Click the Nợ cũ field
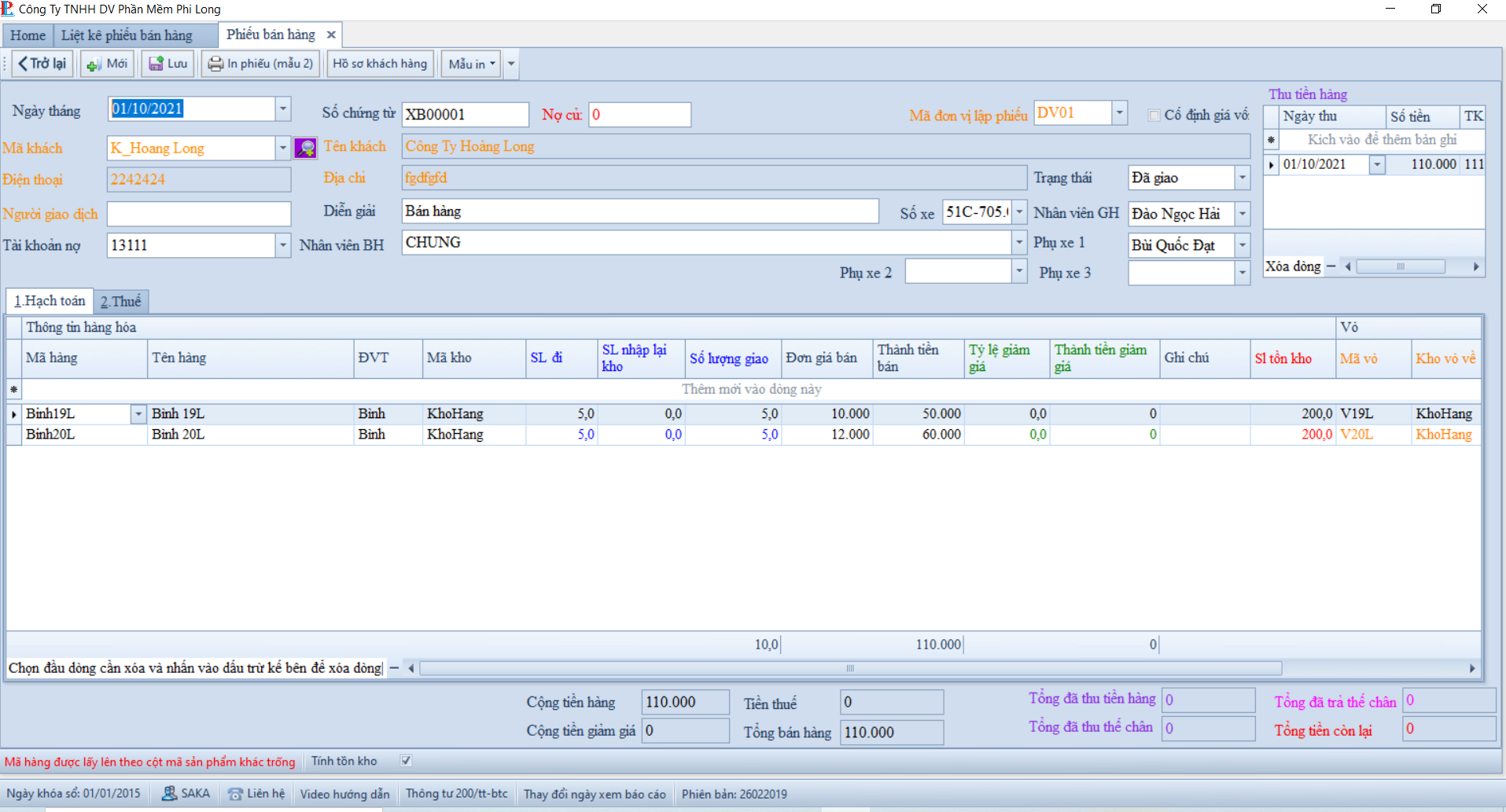 (x=640, y=115)
